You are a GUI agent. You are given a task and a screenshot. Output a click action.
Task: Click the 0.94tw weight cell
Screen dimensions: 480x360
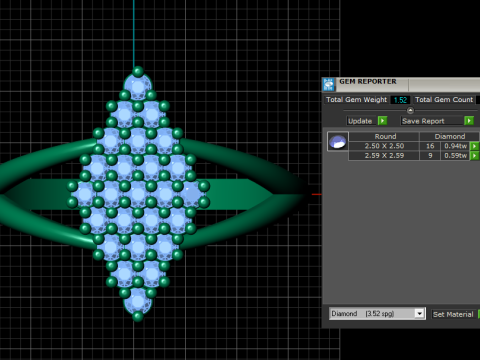[x=455, y=146]
